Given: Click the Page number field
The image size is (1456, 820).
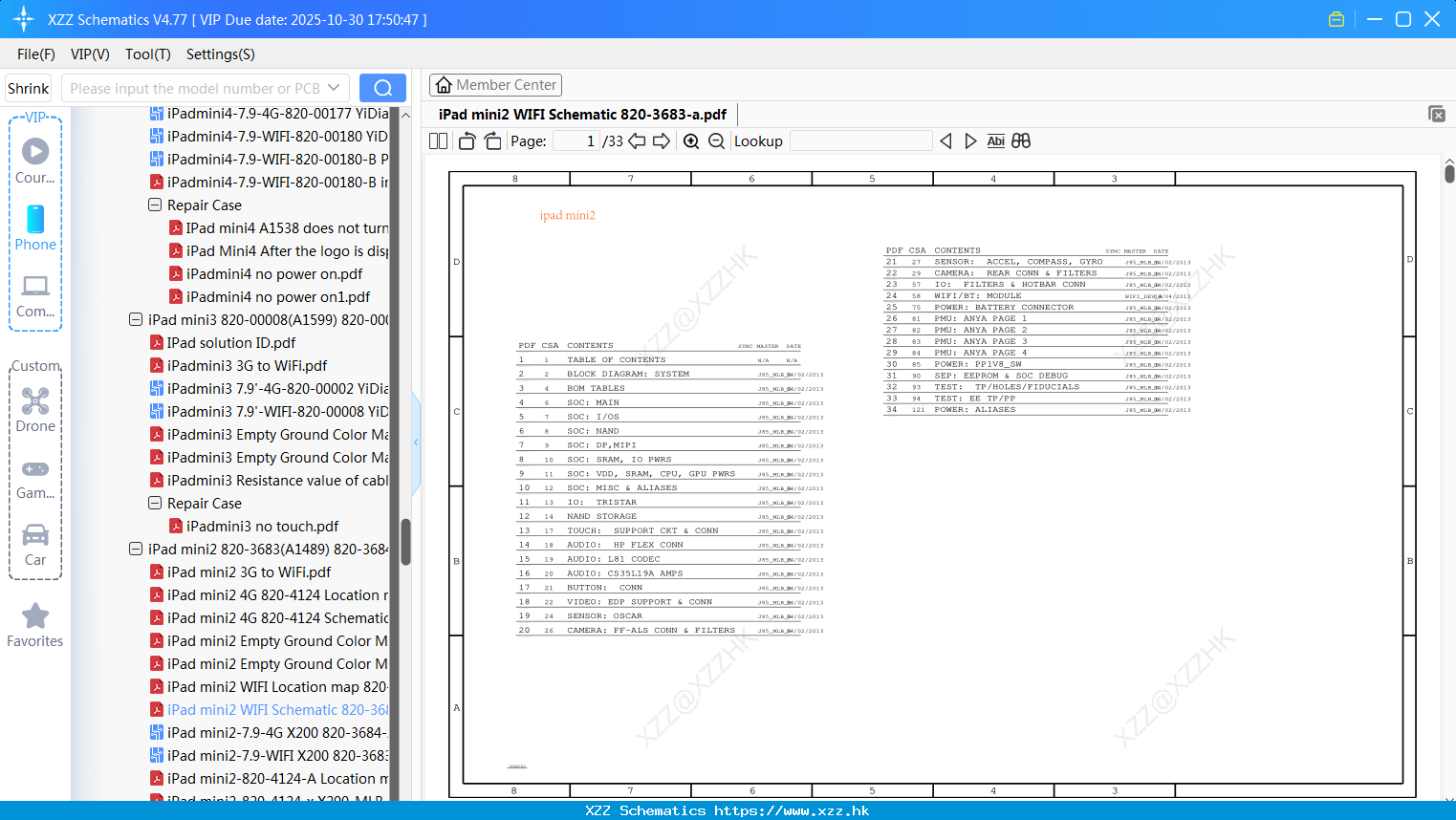Looking at the screenshot, I should (576, 141).
